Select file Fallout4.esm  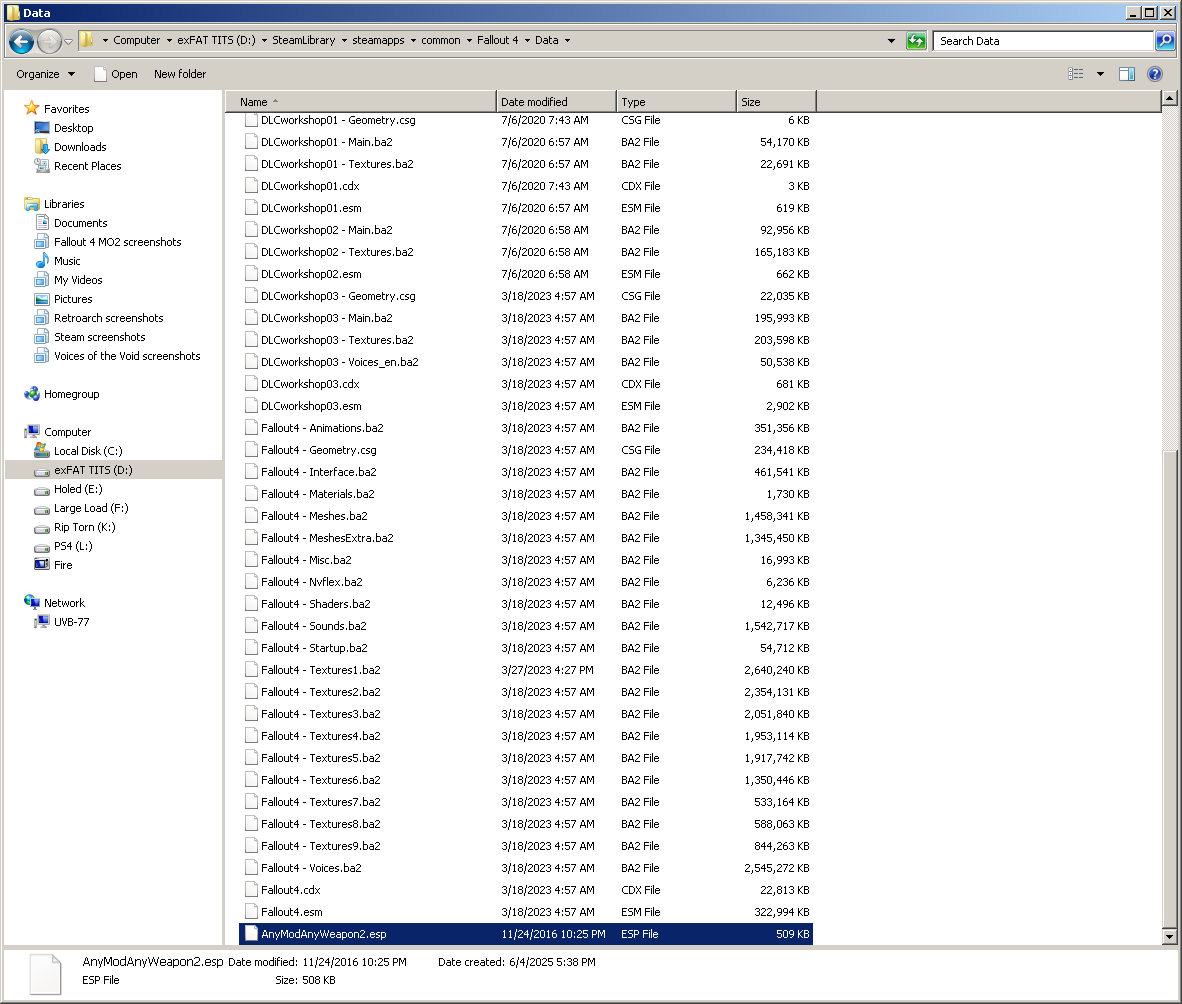525,912
